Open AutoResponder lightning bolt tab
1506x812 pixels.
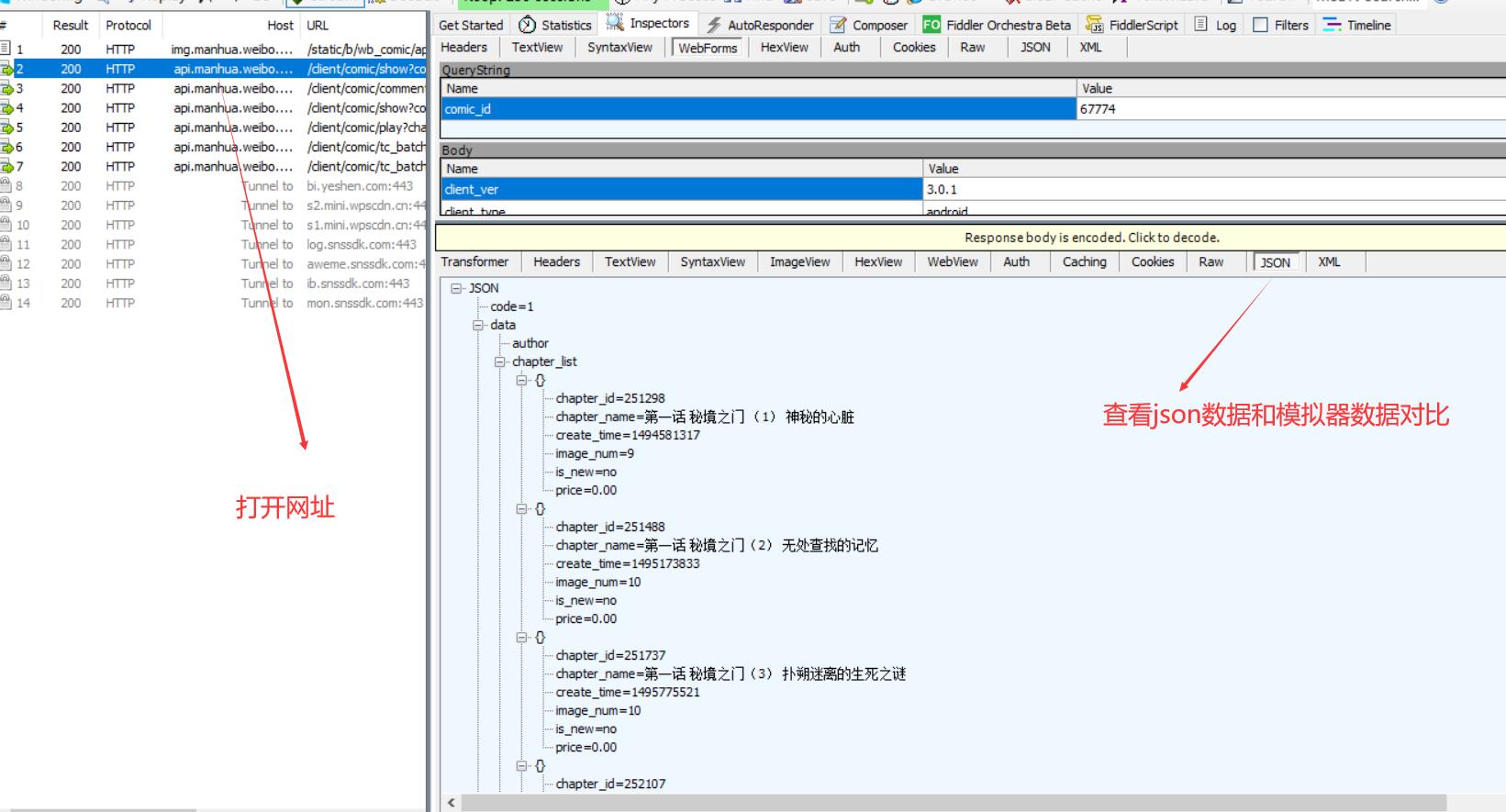(760, 25)
